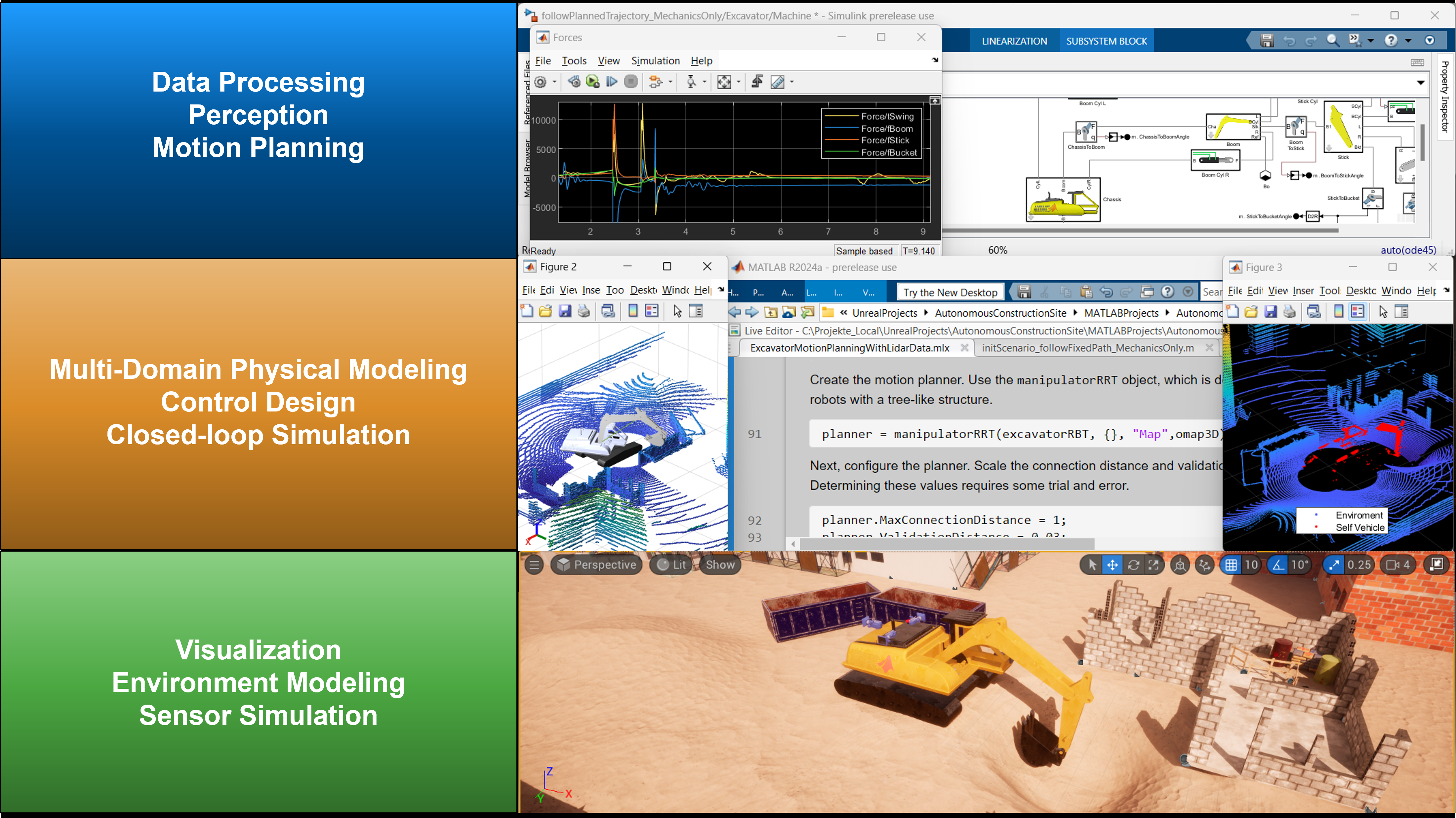Click Try the New Desktop button
The width and height of the screenshot is (1456, 818).
point(950,292)
